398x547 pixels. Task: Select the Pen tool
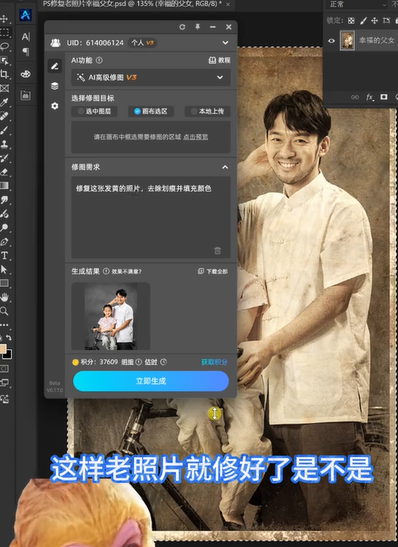tap(4, 241)
